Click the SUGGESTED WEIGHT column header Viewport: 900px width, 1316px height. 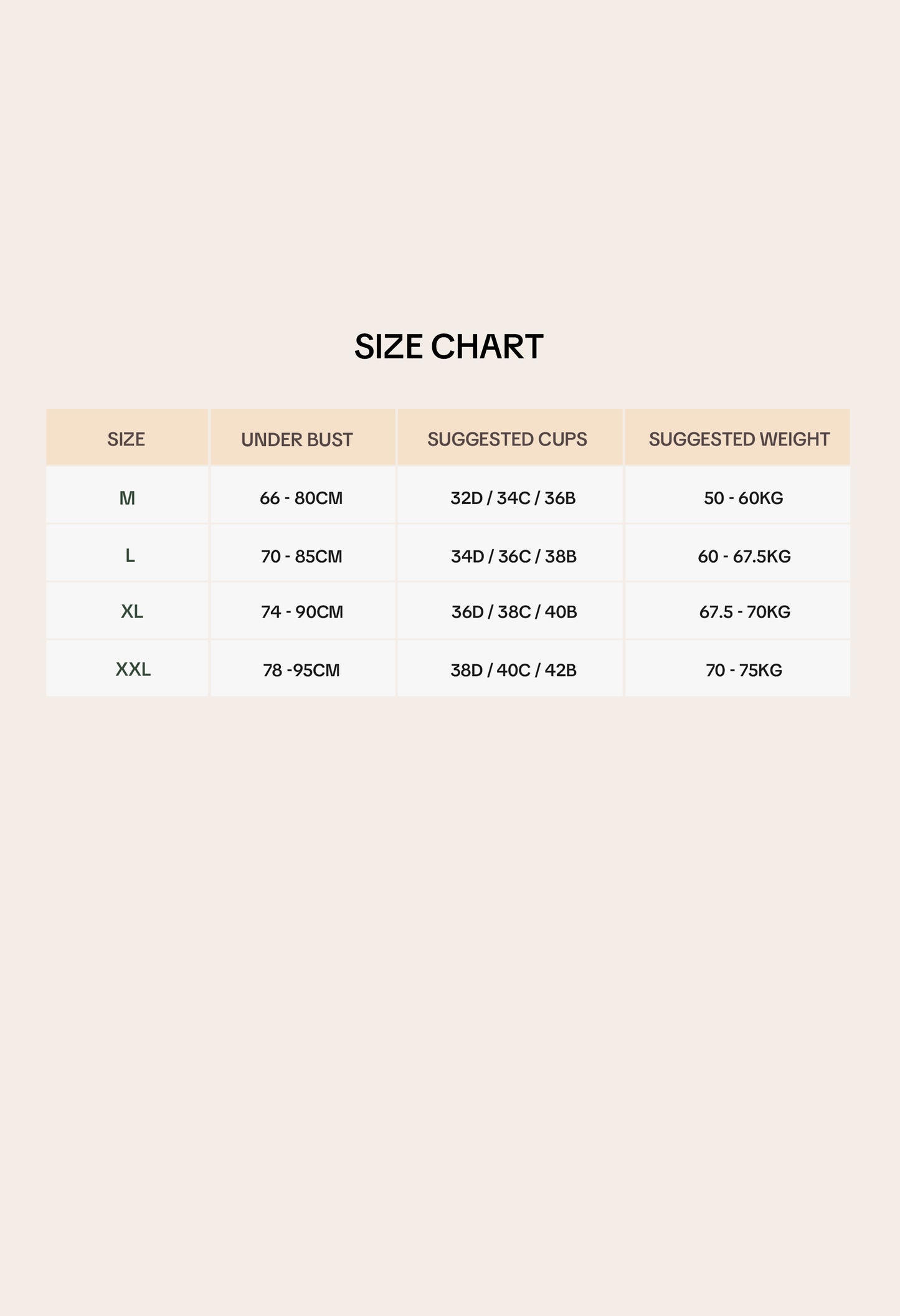(x=737, y=437)
